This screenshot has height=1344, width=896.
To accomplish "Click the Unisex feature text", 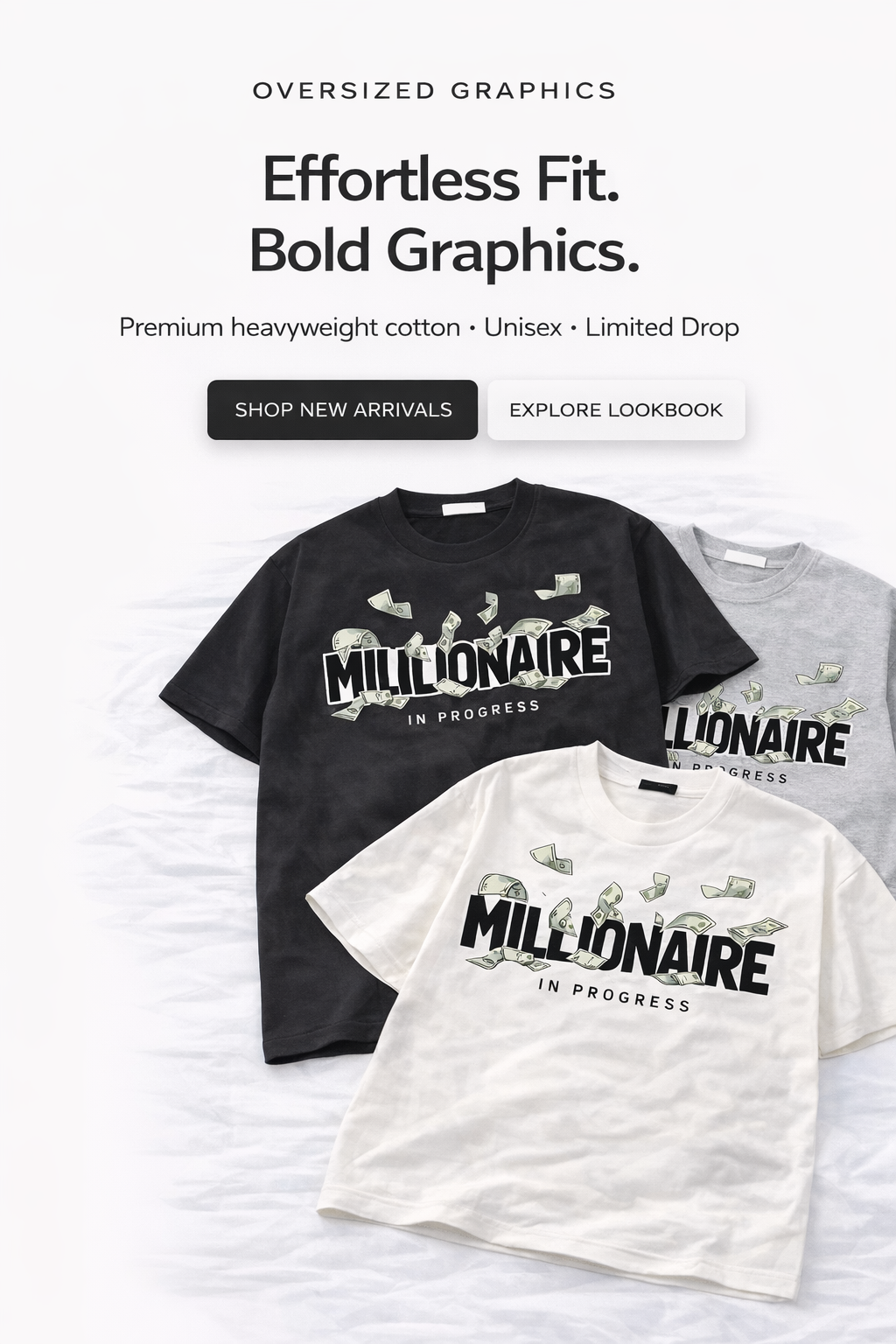I will coord(523,327).
